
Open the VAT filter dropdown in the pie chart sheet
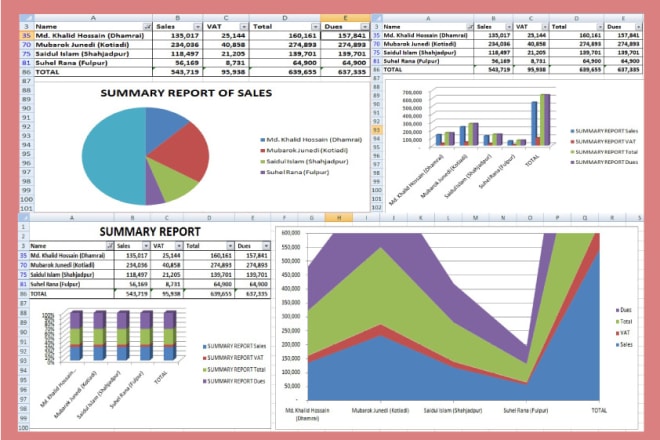[x=243, y=27]
